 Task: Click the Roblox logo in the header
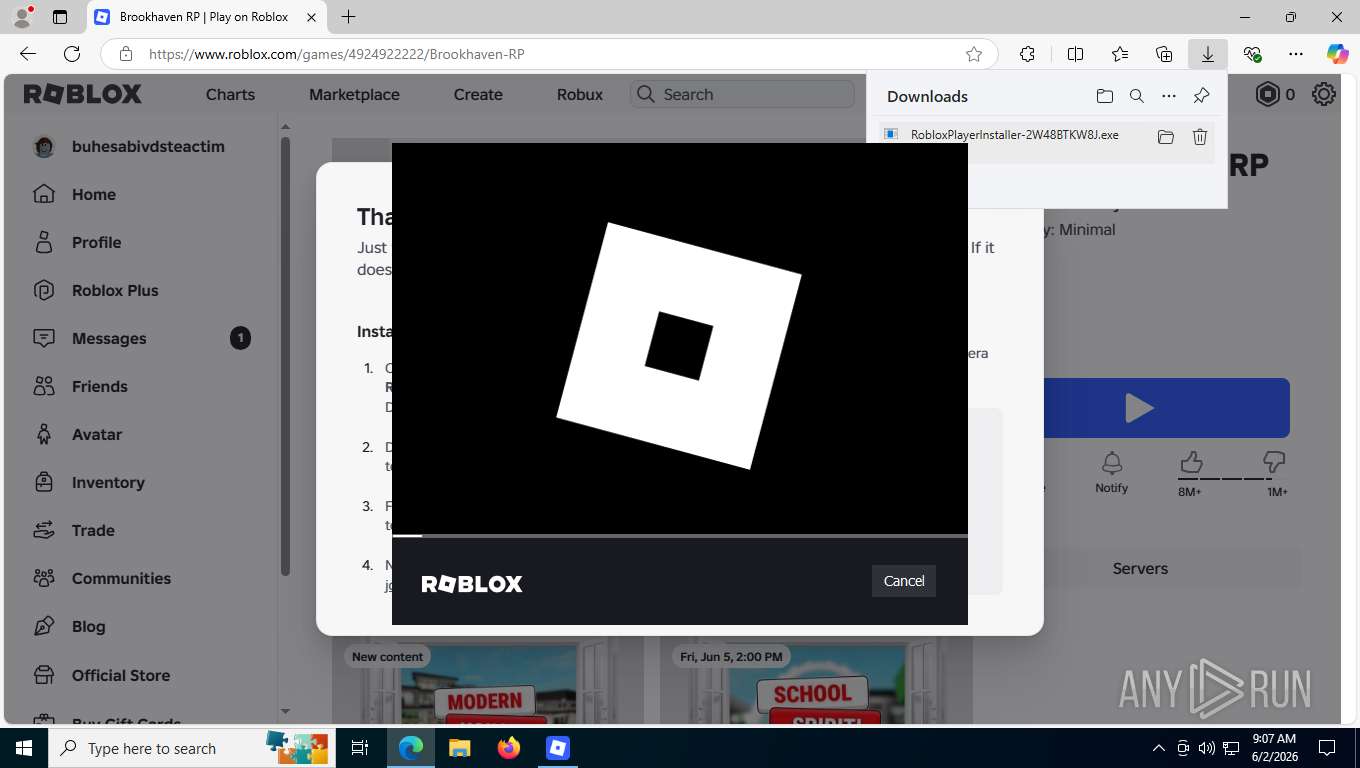point(83,94)
